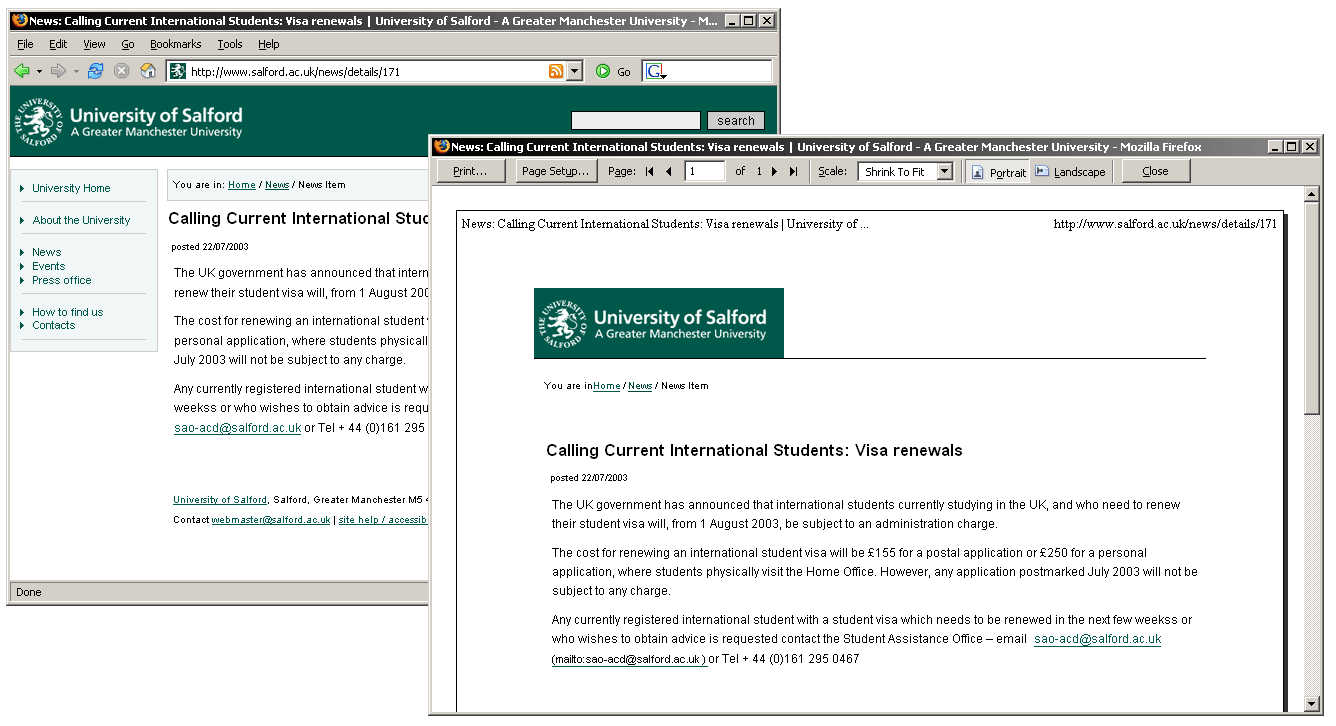Open the Contacts sidebar link
Viewport: 1336px width, 726px height.
(x=53, y=325)
